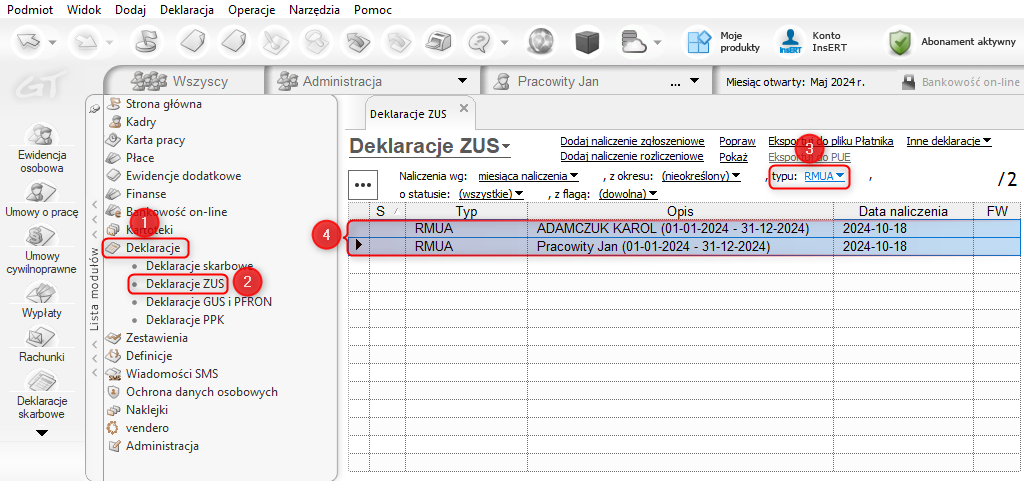Open Umowy o pracę in left sidebar
This screenshot has width=1024, height=481.
click(x=42, y=200)
